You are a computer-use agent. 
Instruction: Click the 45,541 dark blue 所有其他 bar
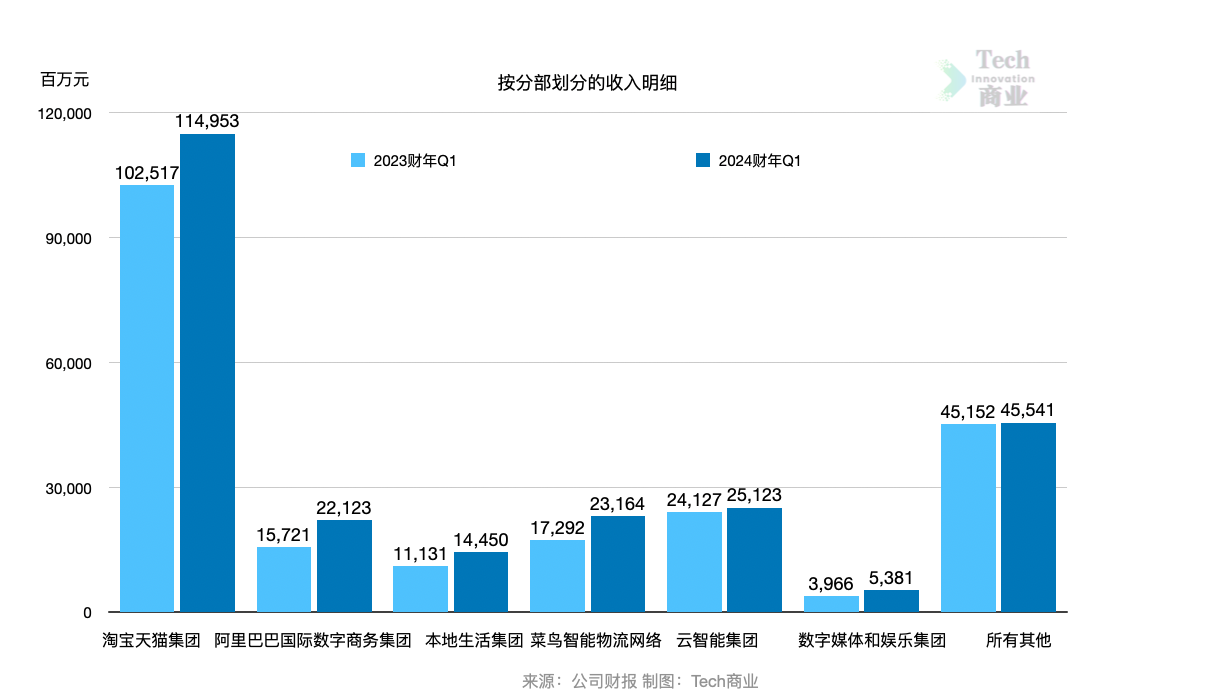coord(1028,517)
